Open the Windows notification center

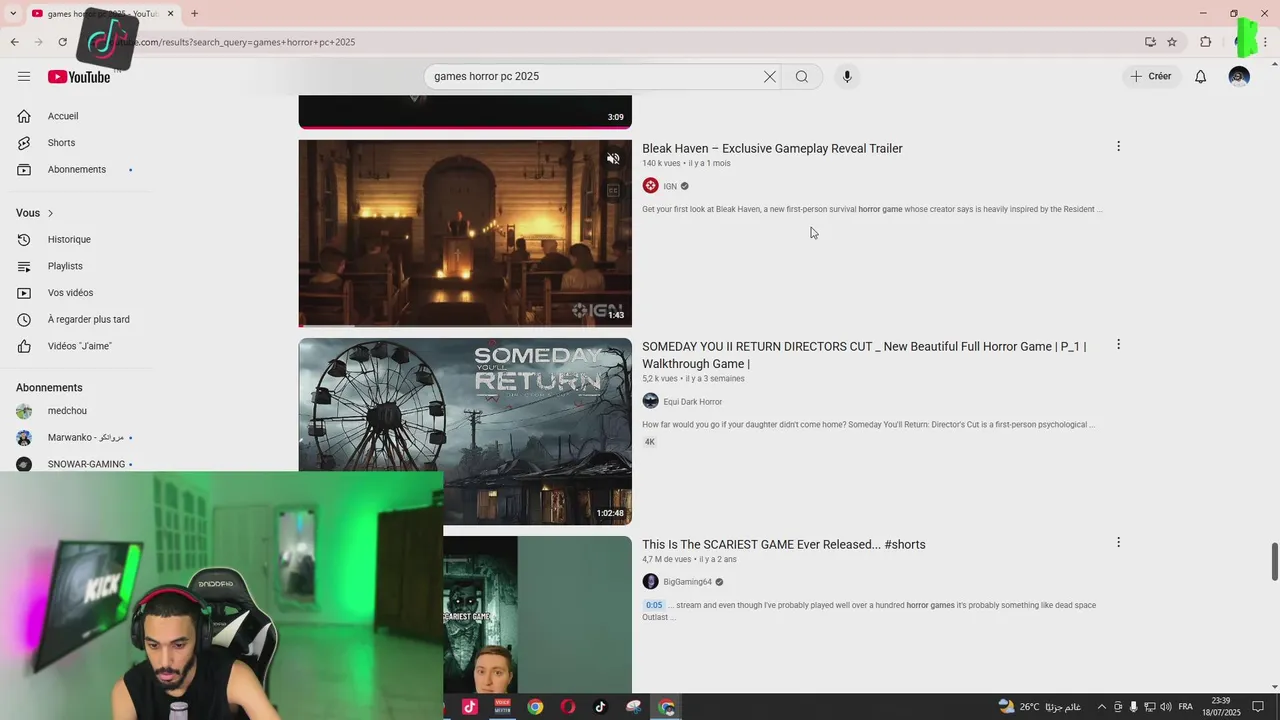(1258, 707)
